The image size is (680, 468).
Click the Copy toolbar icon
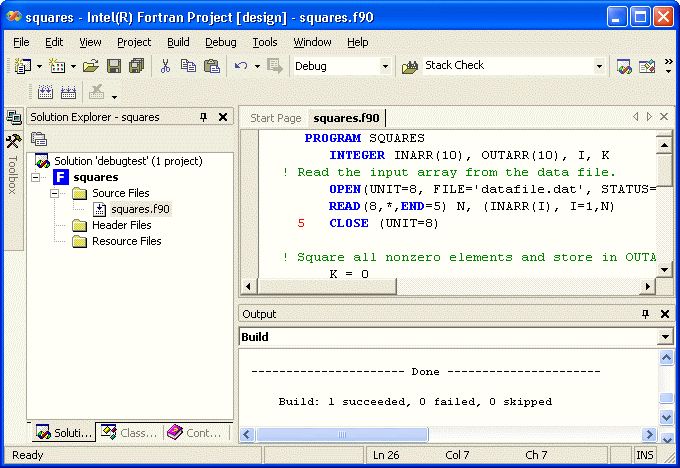coord(188,66)
